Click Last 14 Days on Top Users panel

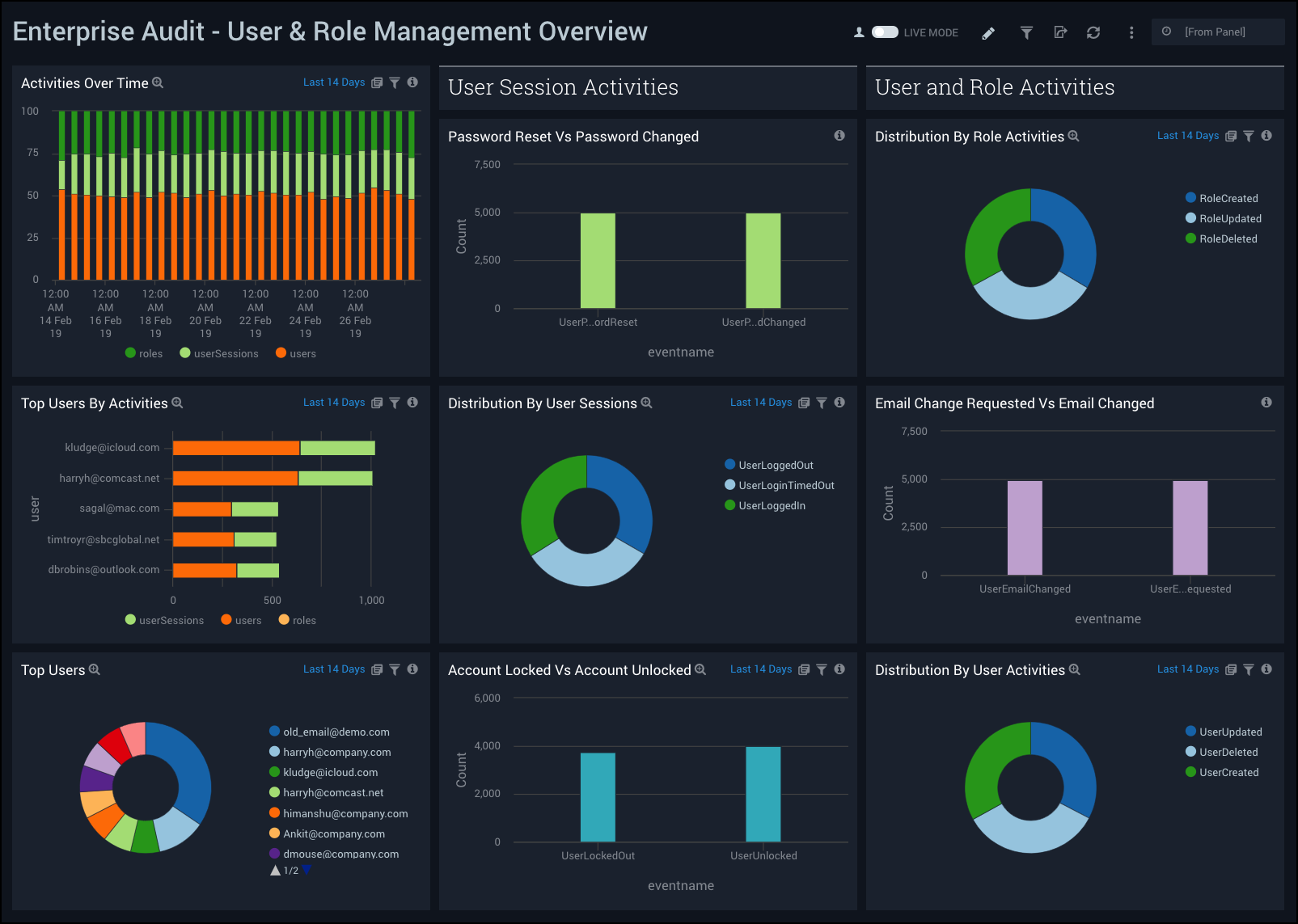[334, 669]
